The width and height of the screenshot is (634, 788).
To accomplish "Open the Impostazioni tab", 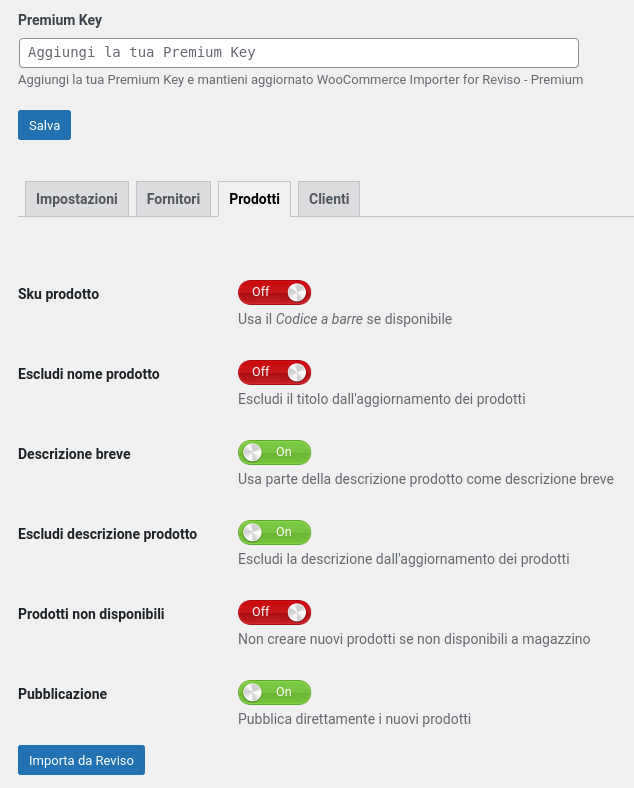I will point(77,199).
